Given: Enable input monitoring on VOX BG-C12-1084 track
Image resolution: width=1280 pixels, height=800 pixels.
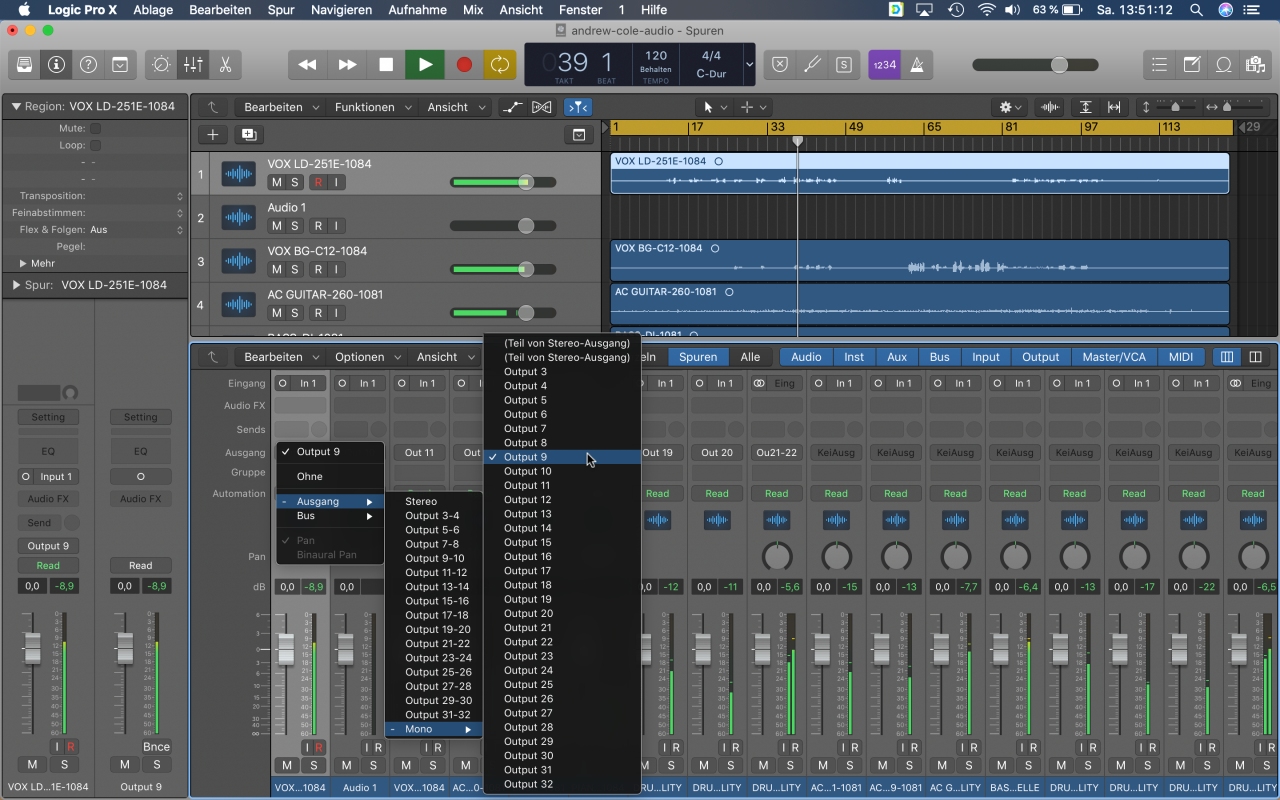Looking at the screenshot, I should click(x=338, y=269).
